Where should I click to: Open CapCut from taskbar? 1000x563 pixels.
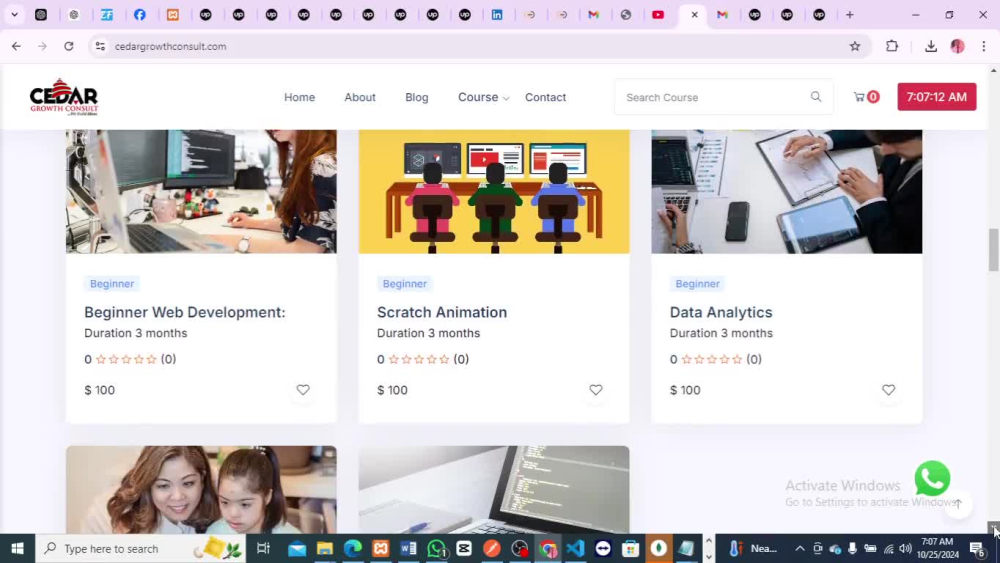(x=464, y=548)
